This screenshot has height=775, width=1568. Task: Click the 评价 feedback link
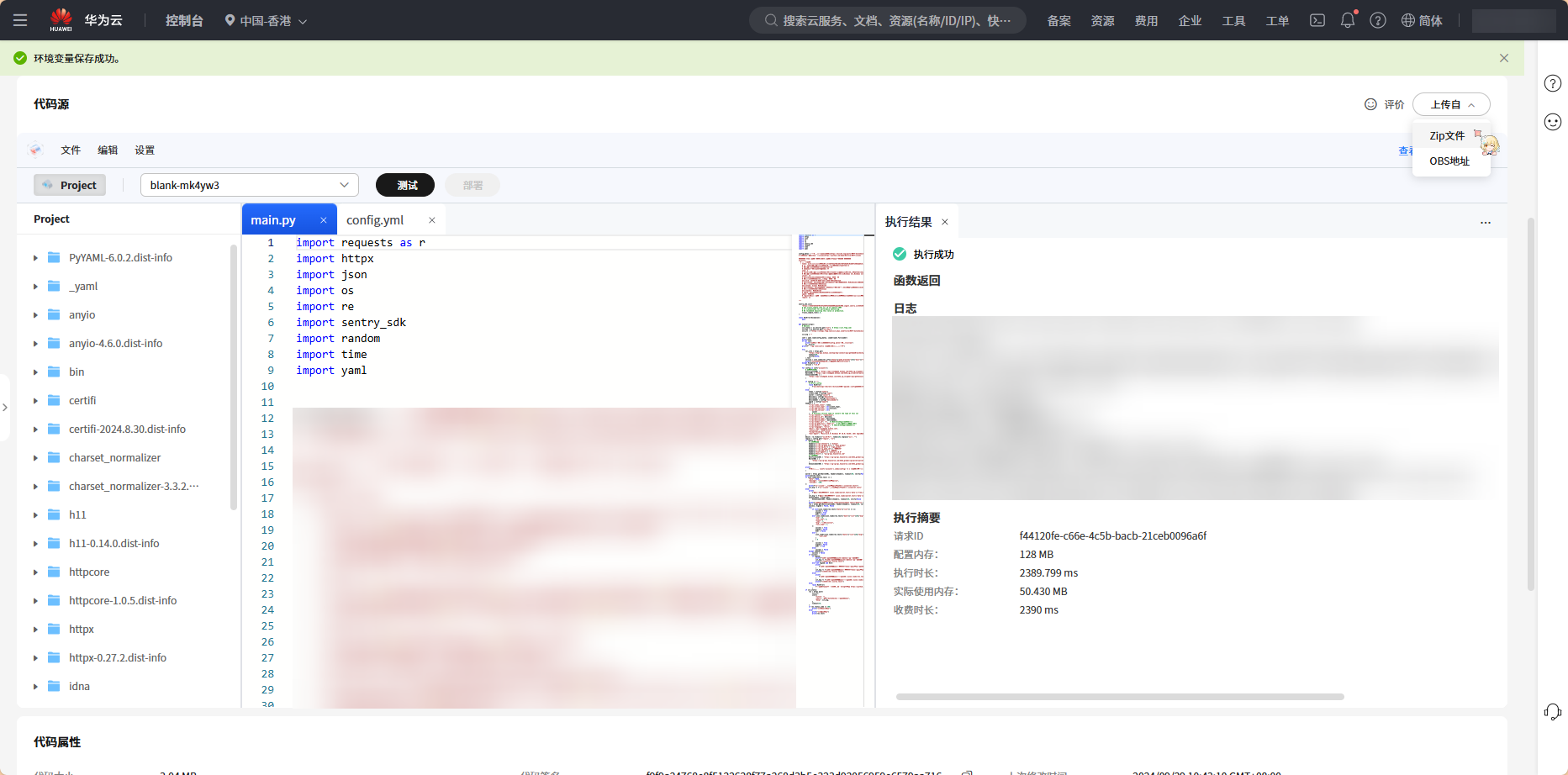1385,104
